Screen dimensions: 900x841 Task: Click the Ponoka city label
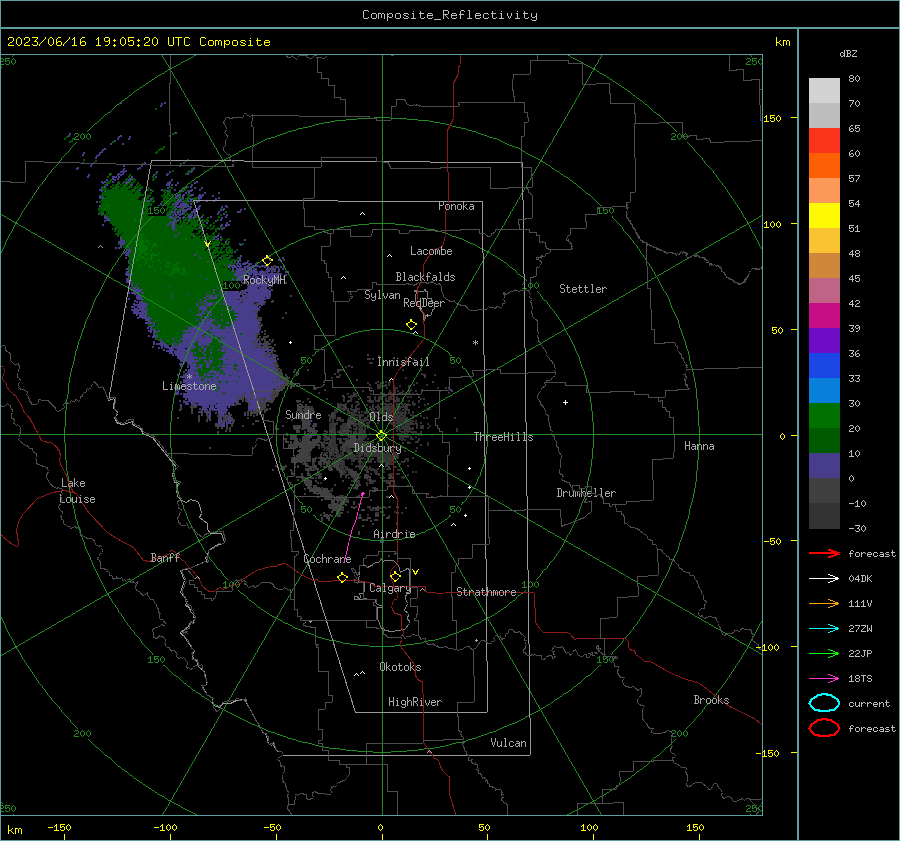[456, 206]
